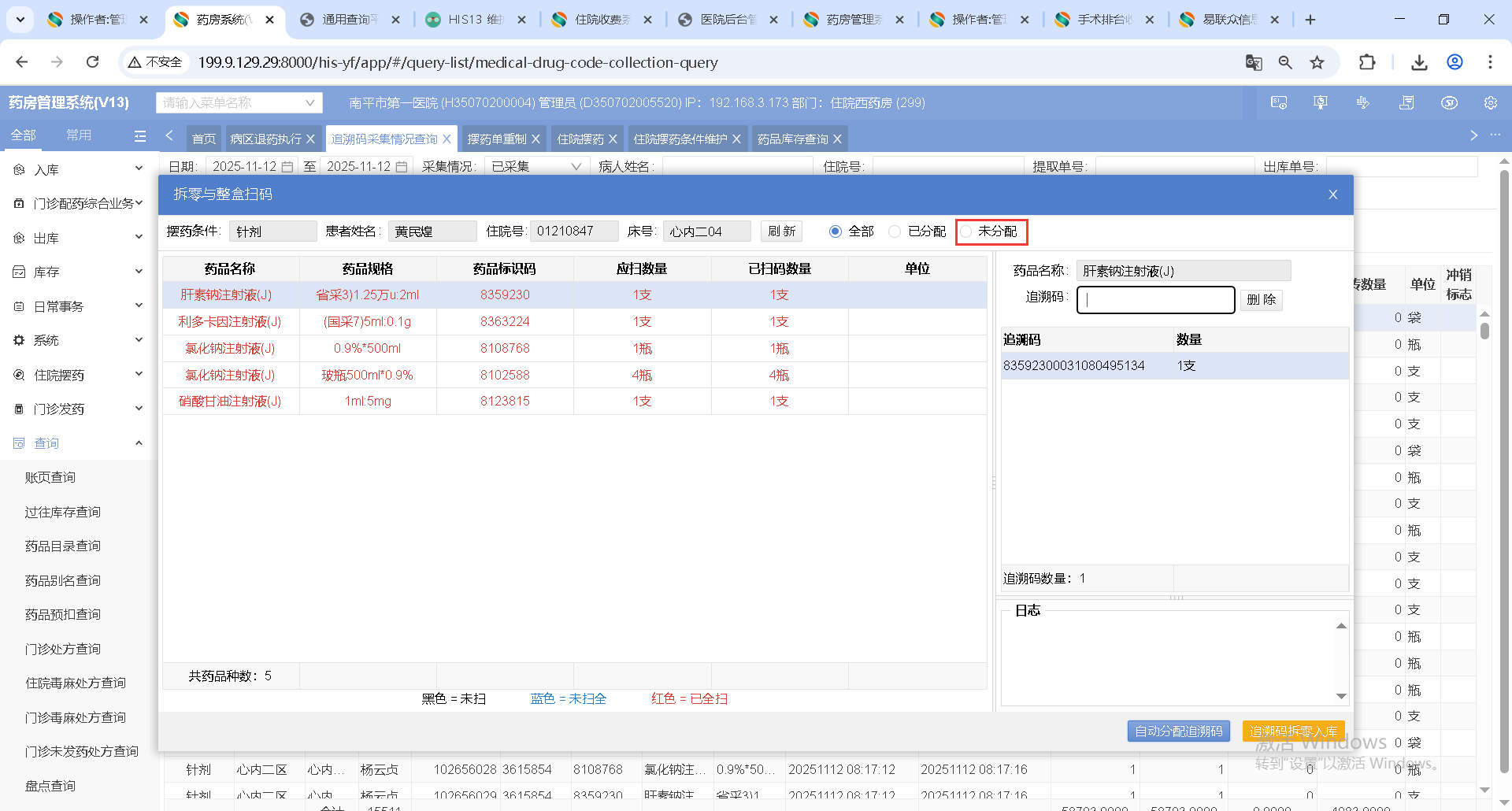The width and height of the screenshot is (1512, 811).
Task: Open the 请输入菜单名称 menu search dropdown
Action: pos(239,103)
